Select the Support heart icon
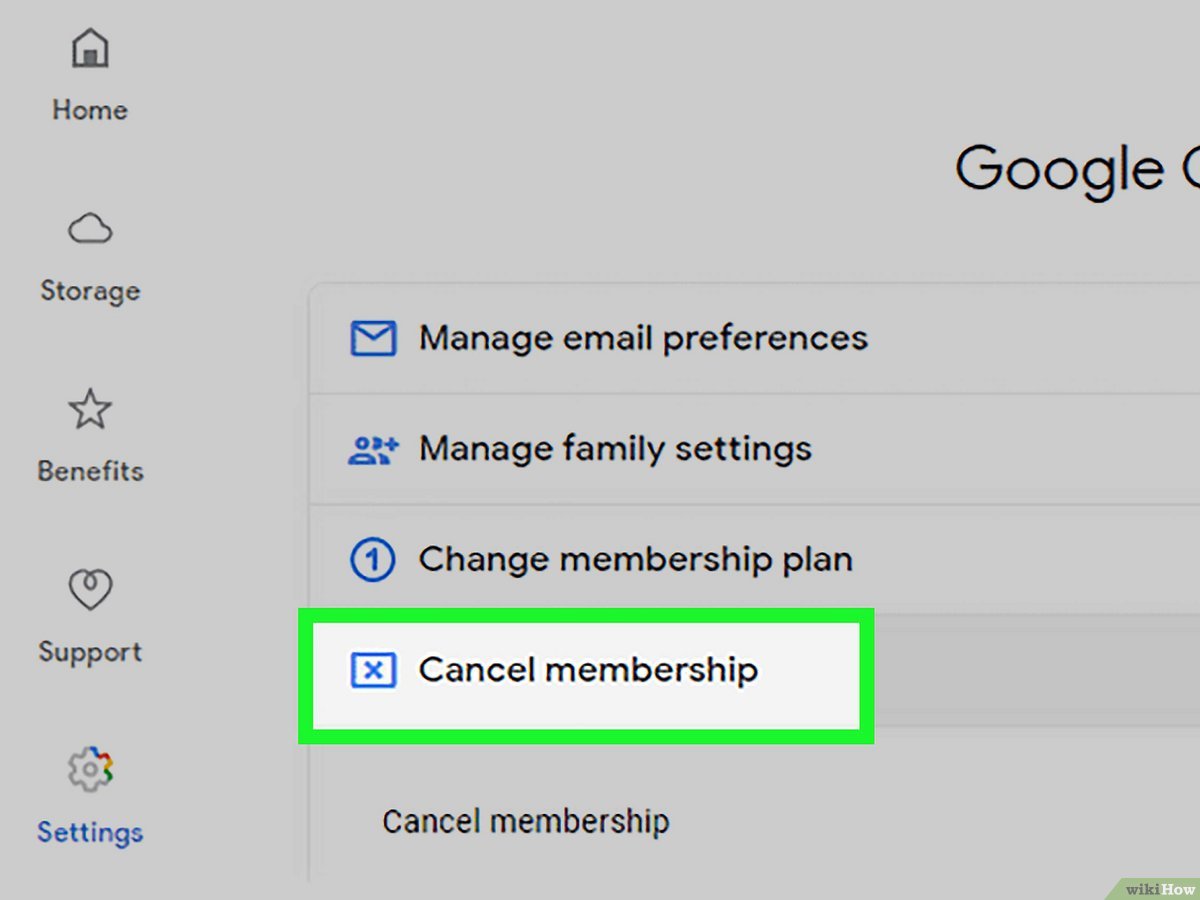Screen dimensions: 1200x900 pyautogui.click(x=89, y=589)
